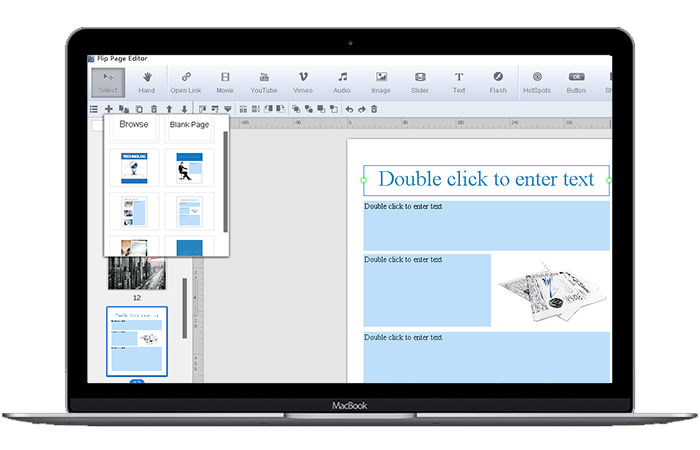
Task: Click the template popup's vertical scrollbar
Action: tap(225, 180)
